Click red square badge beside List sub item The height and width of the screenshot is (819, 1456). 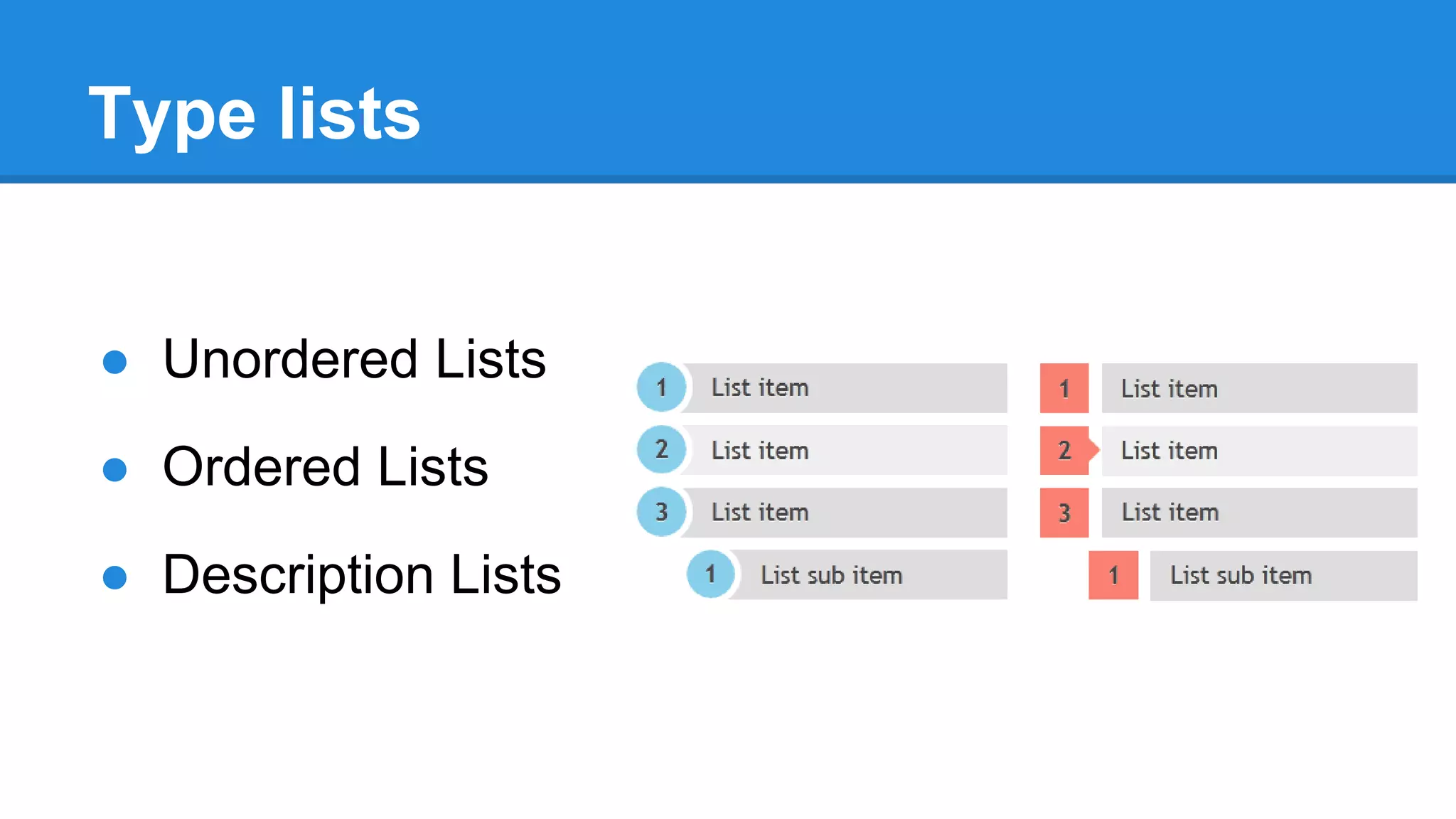[x=1113, y=575]
